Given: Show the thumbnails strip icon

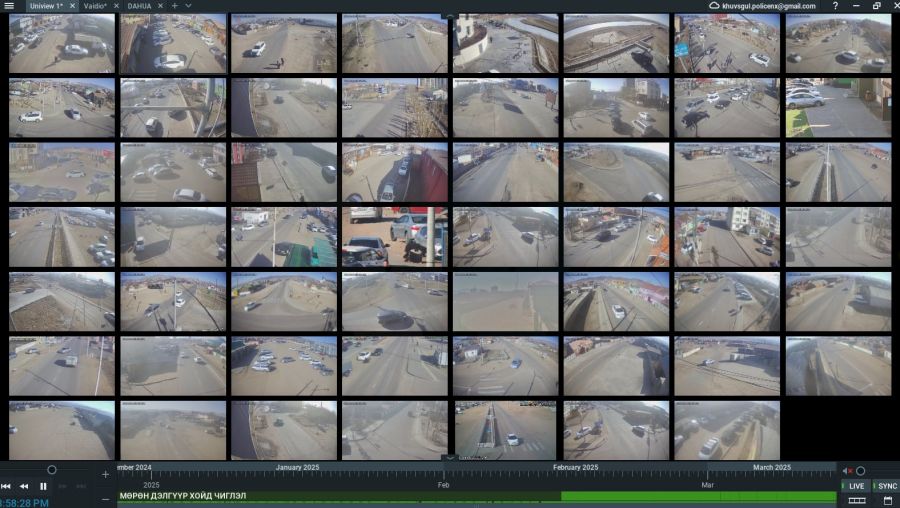Looking at the screenshot, I should (857, 500).
